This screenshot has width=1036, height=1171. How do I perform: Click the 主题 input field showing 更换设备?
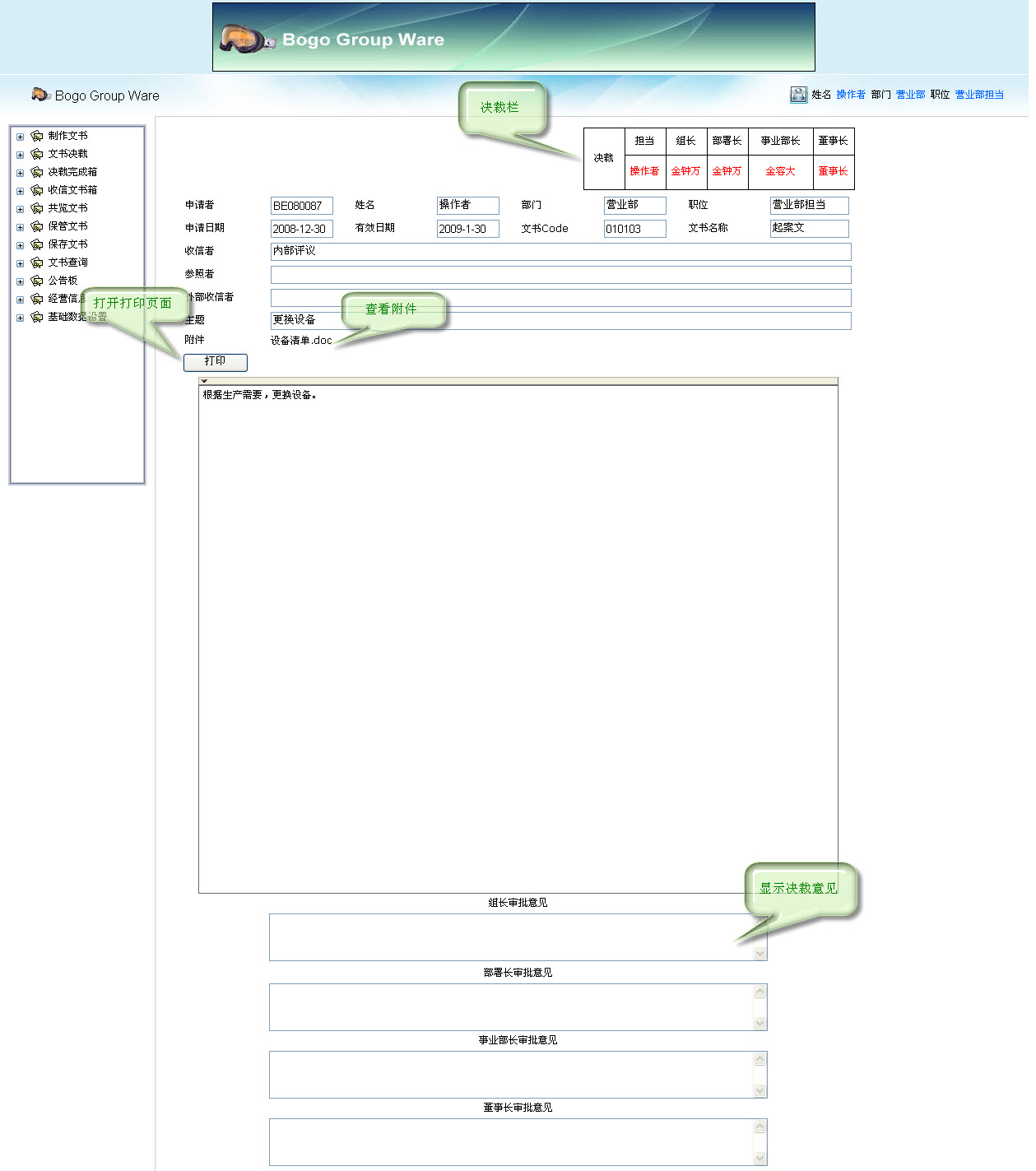tap(560, 321)
